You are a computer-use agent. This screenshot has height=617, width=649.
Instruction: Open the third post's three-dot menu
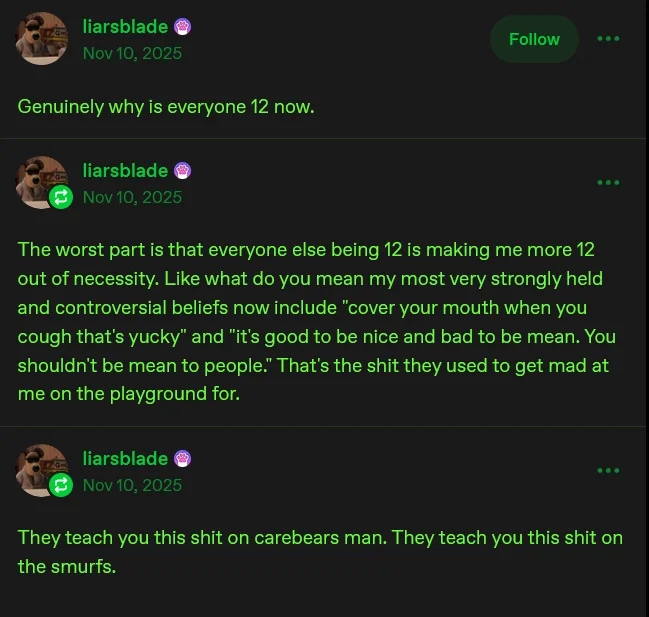tap(608, 471)
